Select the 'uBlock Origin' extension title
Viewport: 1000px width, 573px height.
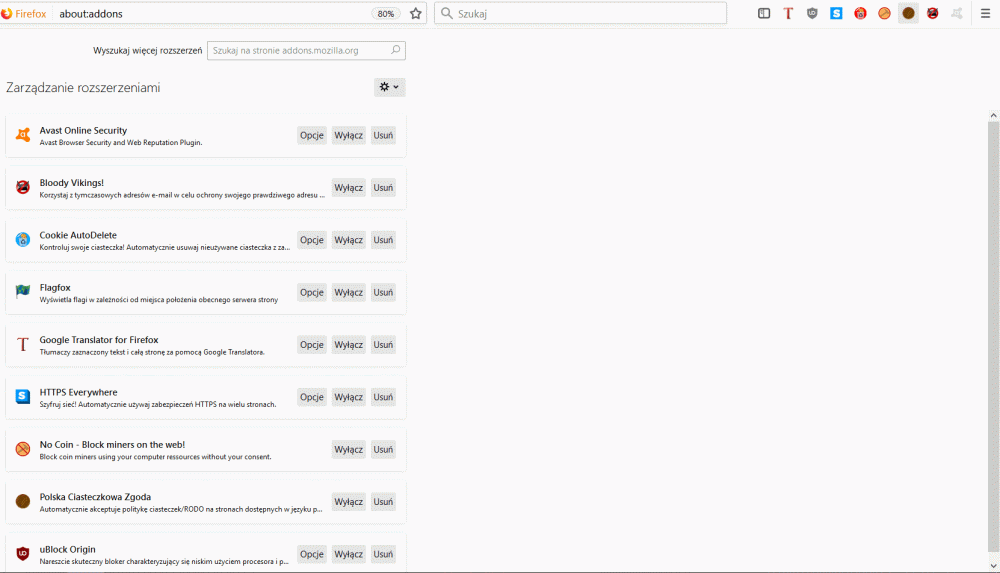[x=68, y=549]
